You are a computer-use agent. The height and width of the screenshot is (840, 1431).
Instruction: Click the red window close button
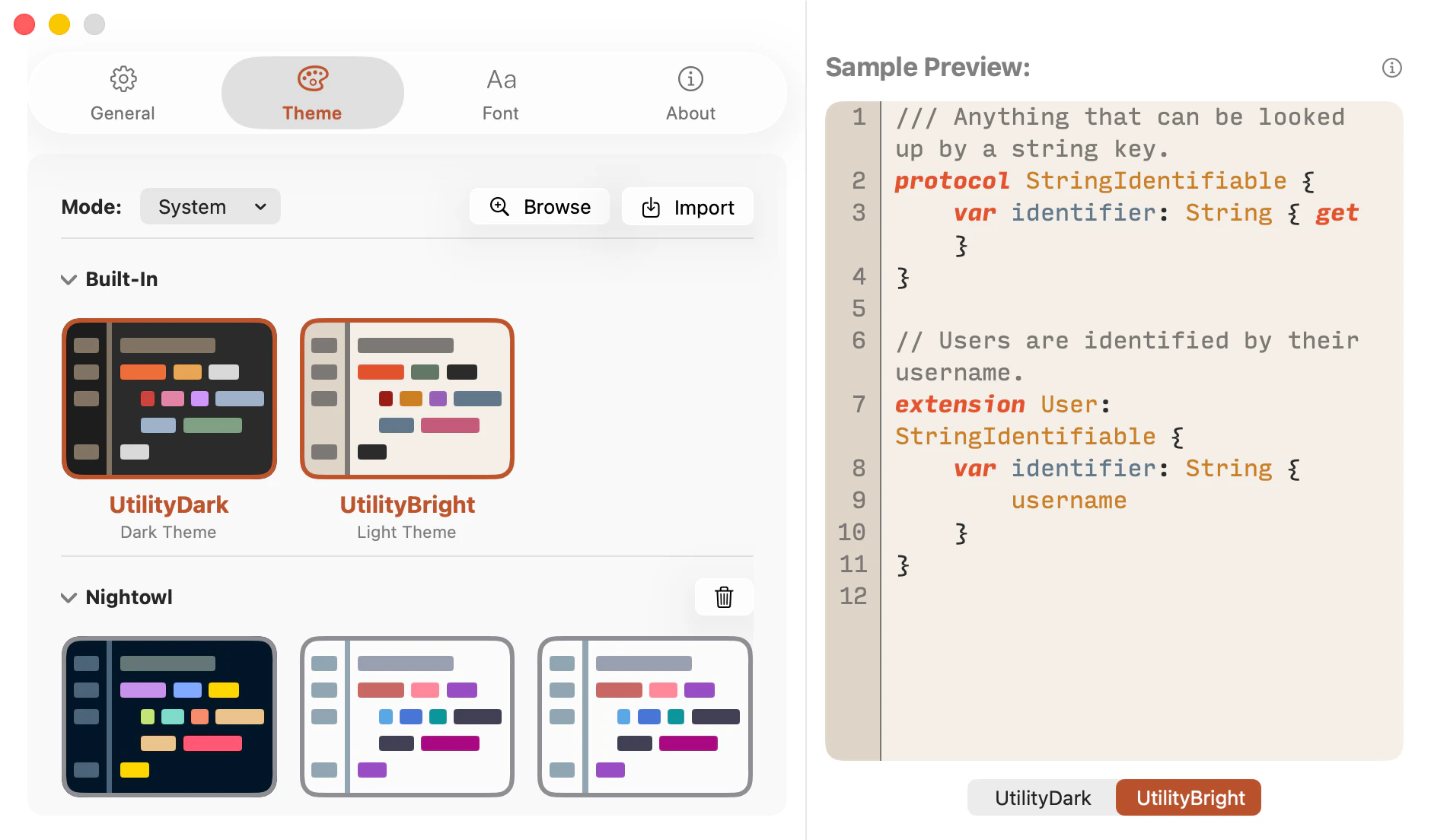pos(24,24)
